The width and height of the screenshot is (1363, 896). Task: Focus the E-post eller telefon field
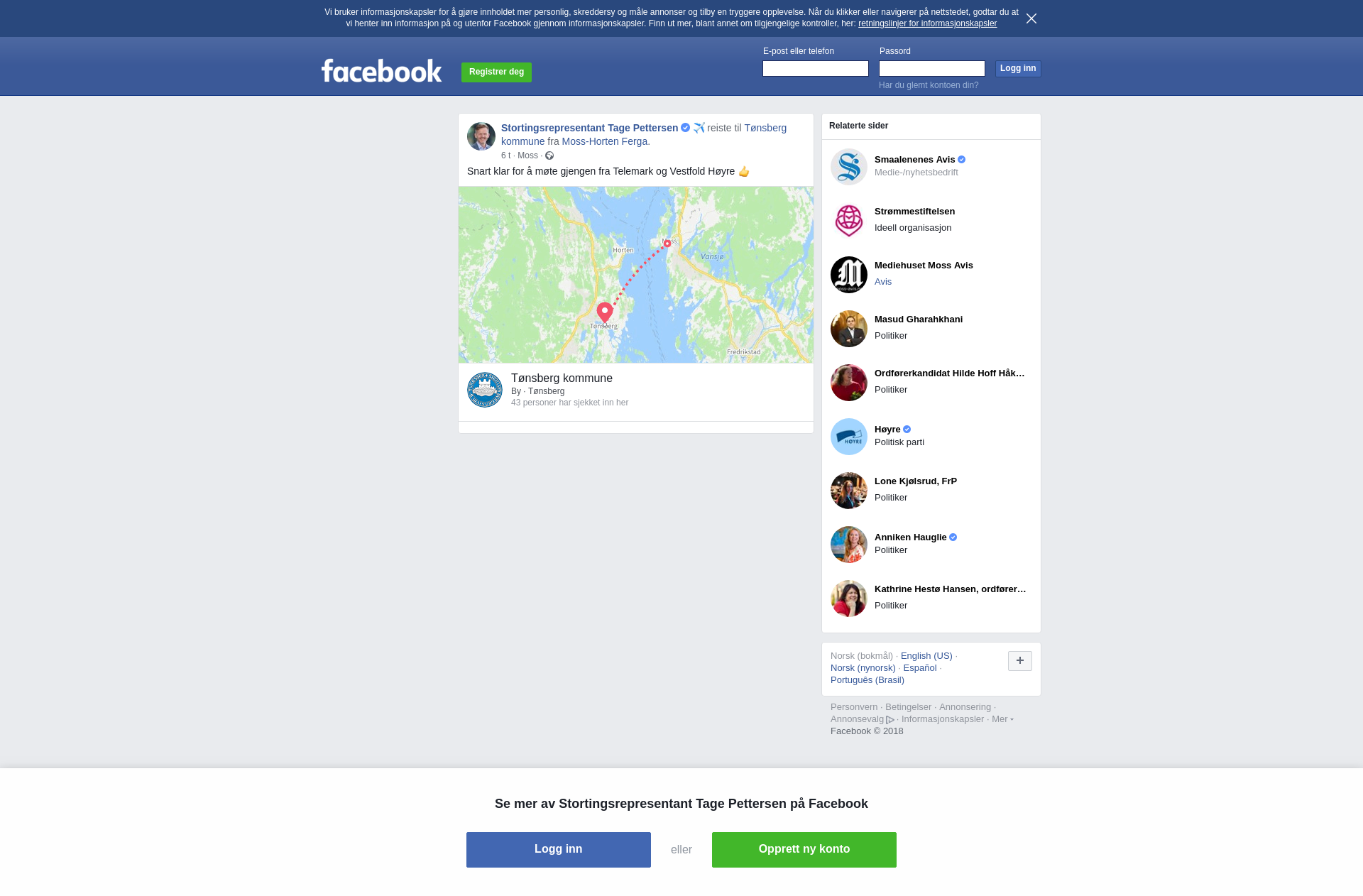(x=816, y=68)
